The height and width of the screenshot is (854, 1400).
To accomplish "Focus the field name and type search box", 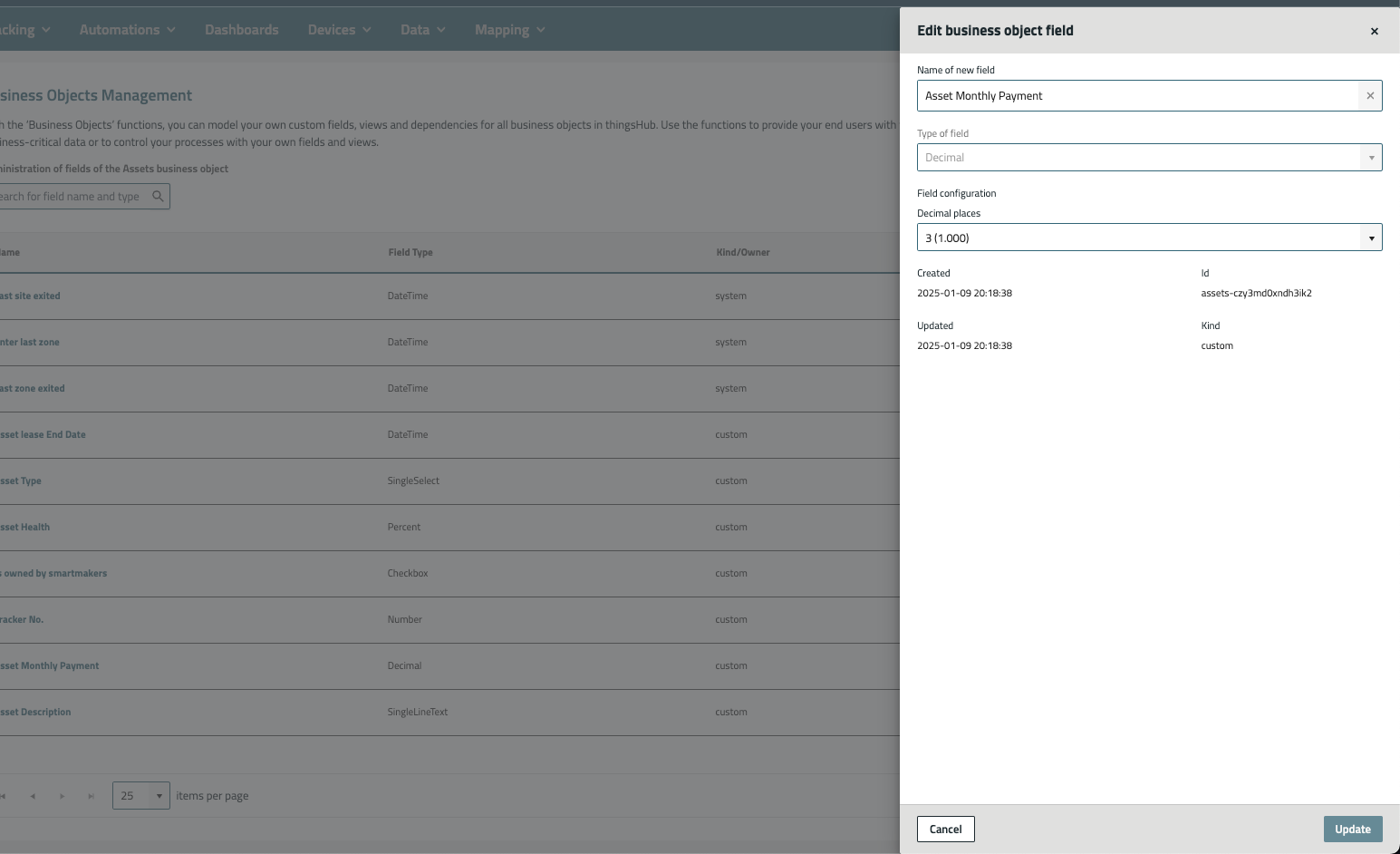I will tap(72, 197).
